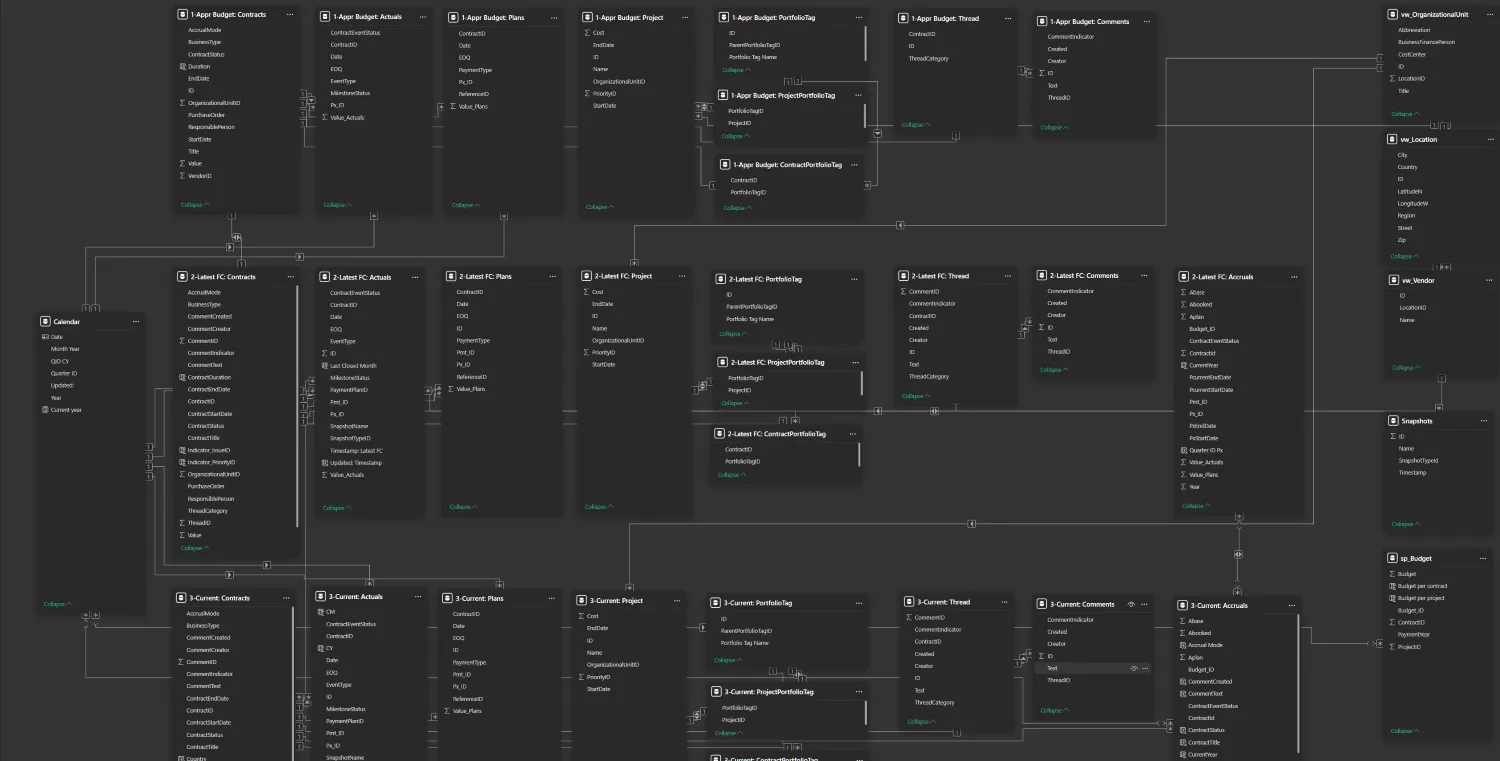Click the calculated column icon beside Last Closed Month
Viewport: 1500px width, 761px height.
point(323,366)
